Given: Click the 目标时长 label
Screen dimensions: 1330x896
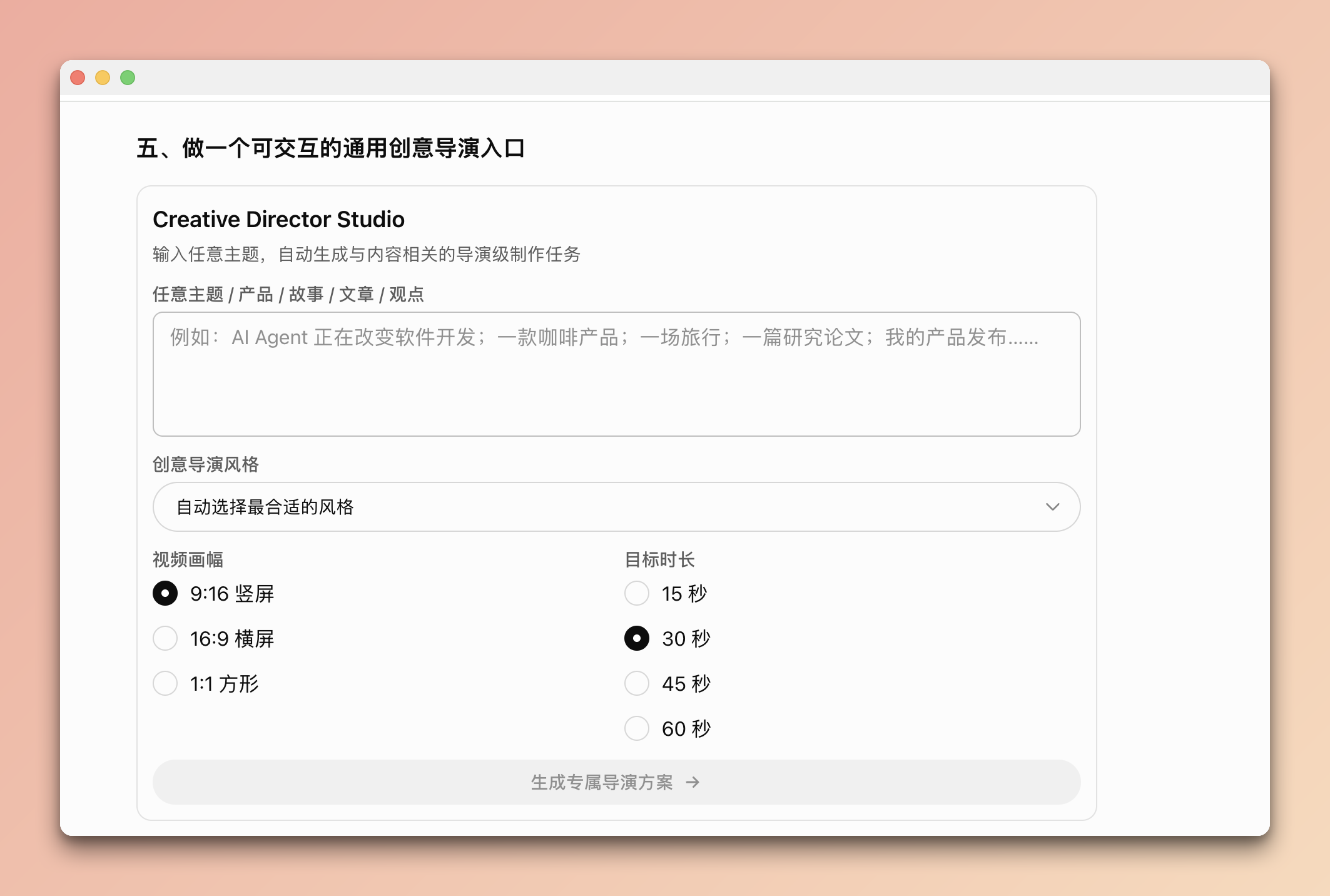Looking at the screenshot, I should coord(659,559).
